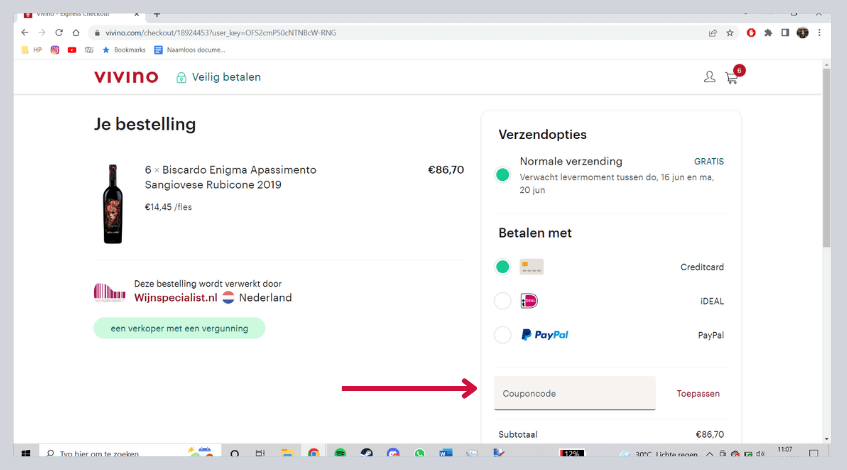
Task: Open the user account profile icon
Action: [x=709, y=77]
